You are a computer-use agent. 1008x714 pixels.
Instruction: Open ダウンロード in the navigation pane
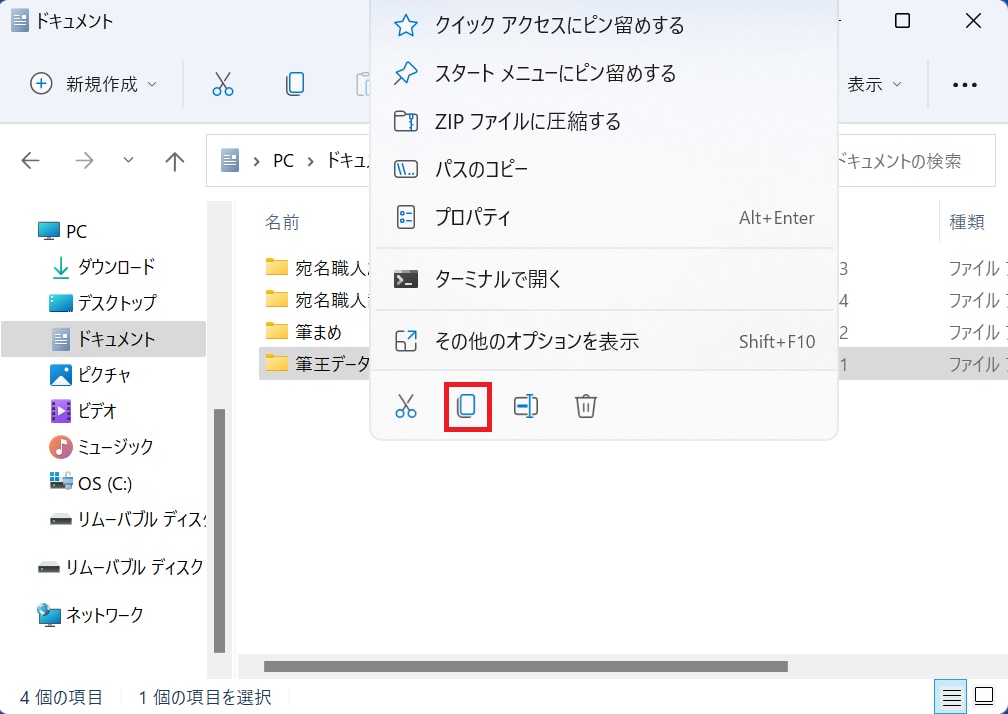click(103, 267)
